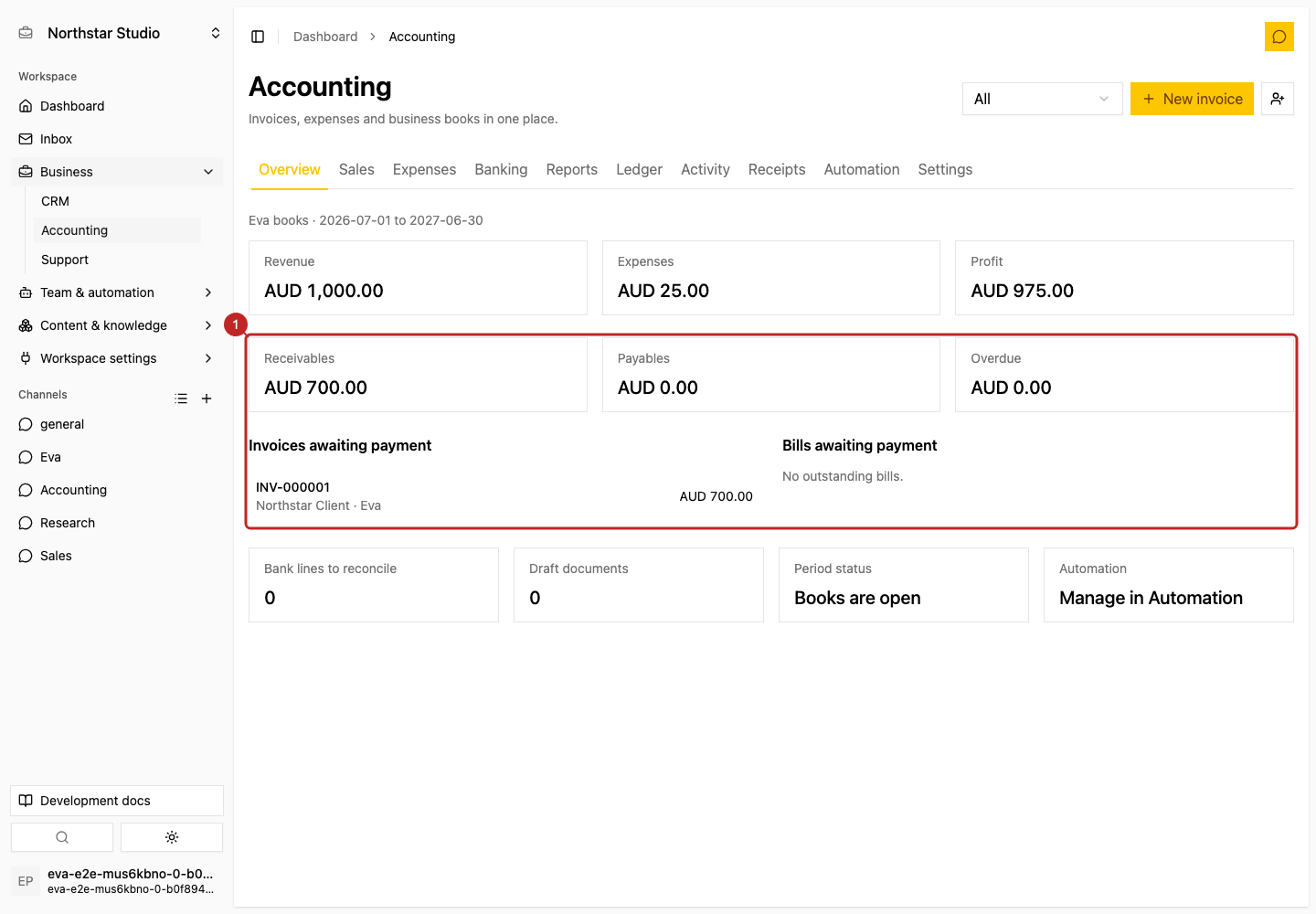Open the Northstar Studio workspace switcher
Image resolution: width=1316 pixels, height=914 pixels.
pos(121,33)
